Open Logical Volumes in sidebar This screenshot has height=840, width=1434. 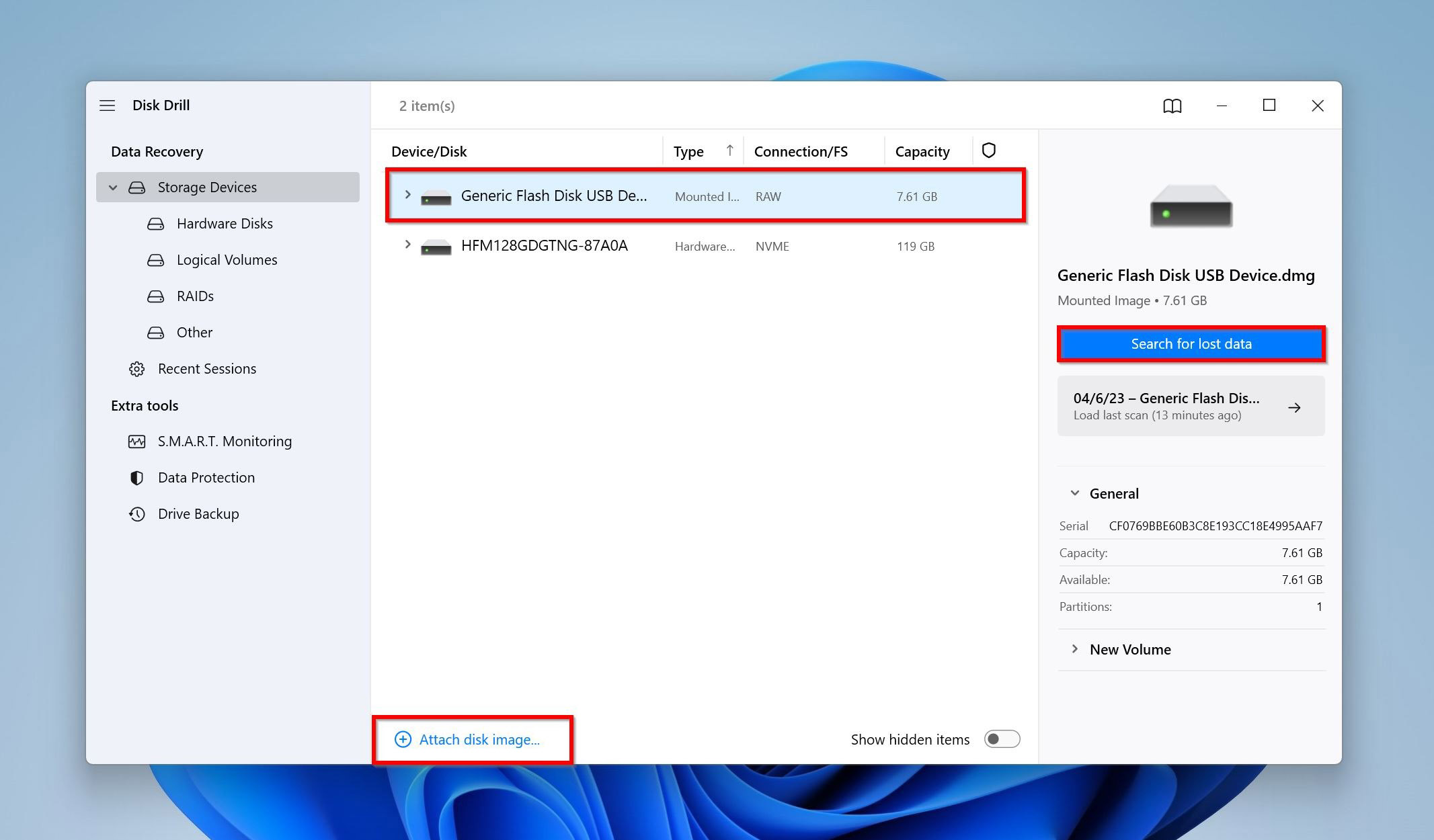click(227, 260)
